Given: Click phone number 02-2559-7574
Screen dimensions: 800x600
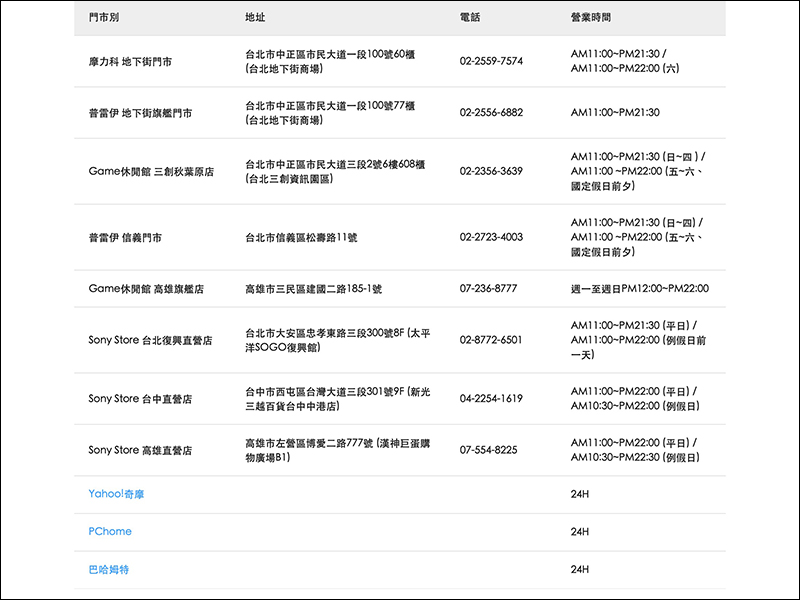Looking at the screenshot, I should (x=491, y=61).
